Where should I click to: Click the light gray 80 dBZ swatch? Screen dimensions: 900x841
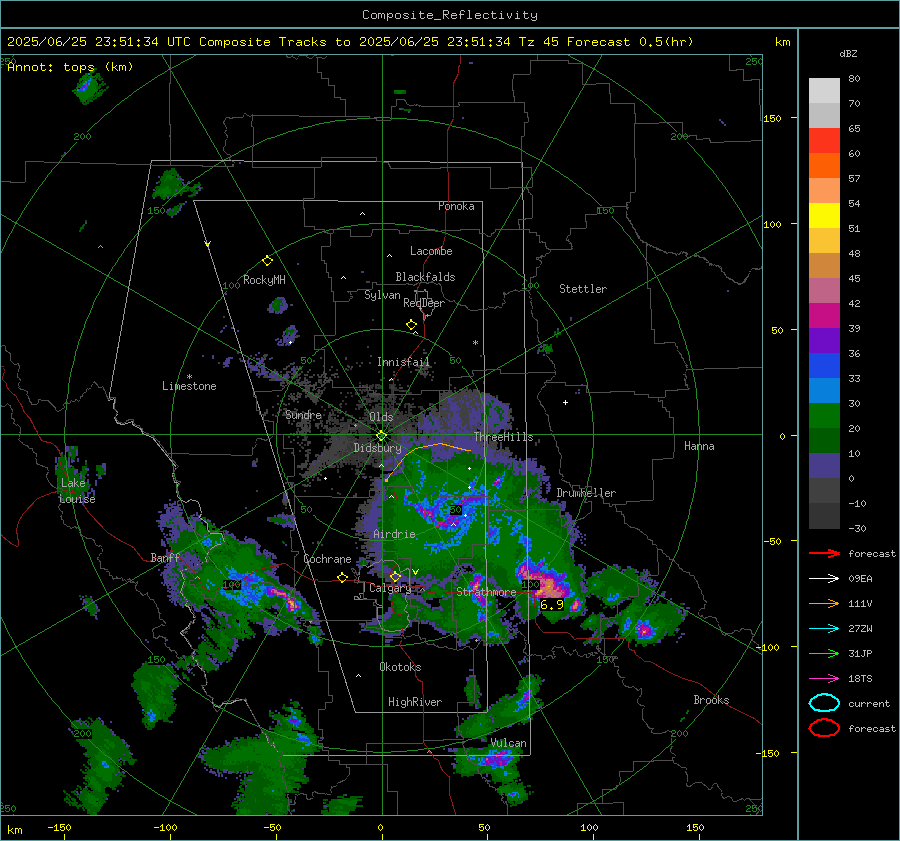(824, 90)
